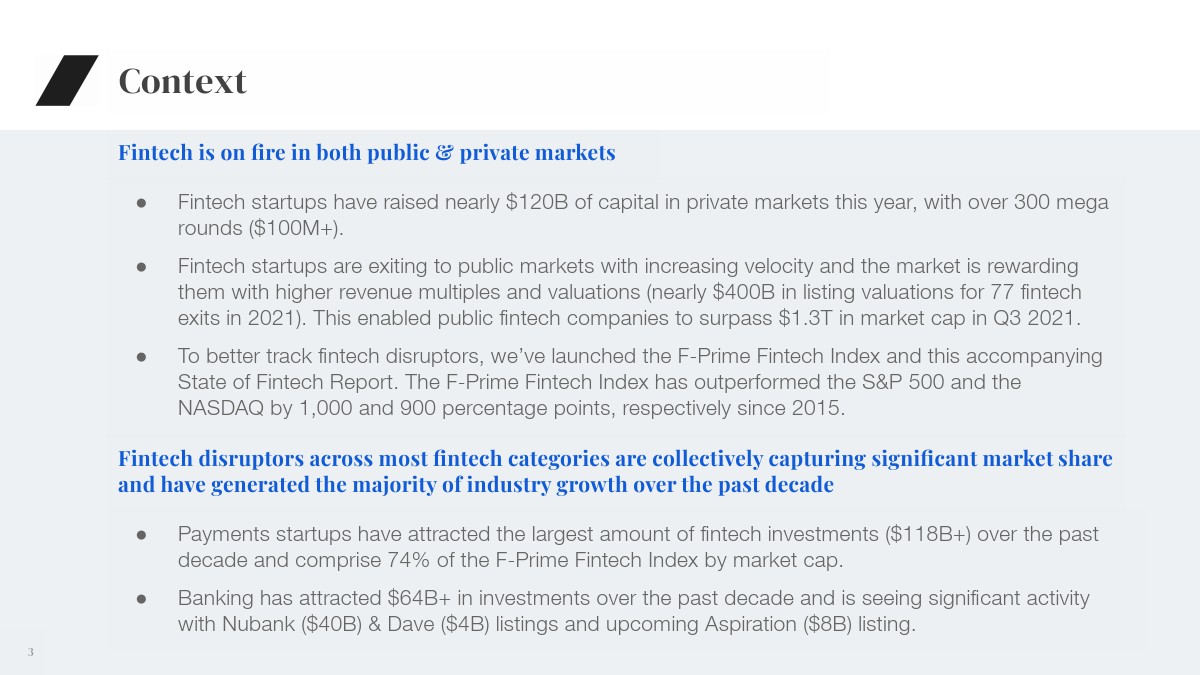Click the bullet dot before "Payments startups"
The height and width of the screenshot is (675, 1200).
tap(142, 534)
